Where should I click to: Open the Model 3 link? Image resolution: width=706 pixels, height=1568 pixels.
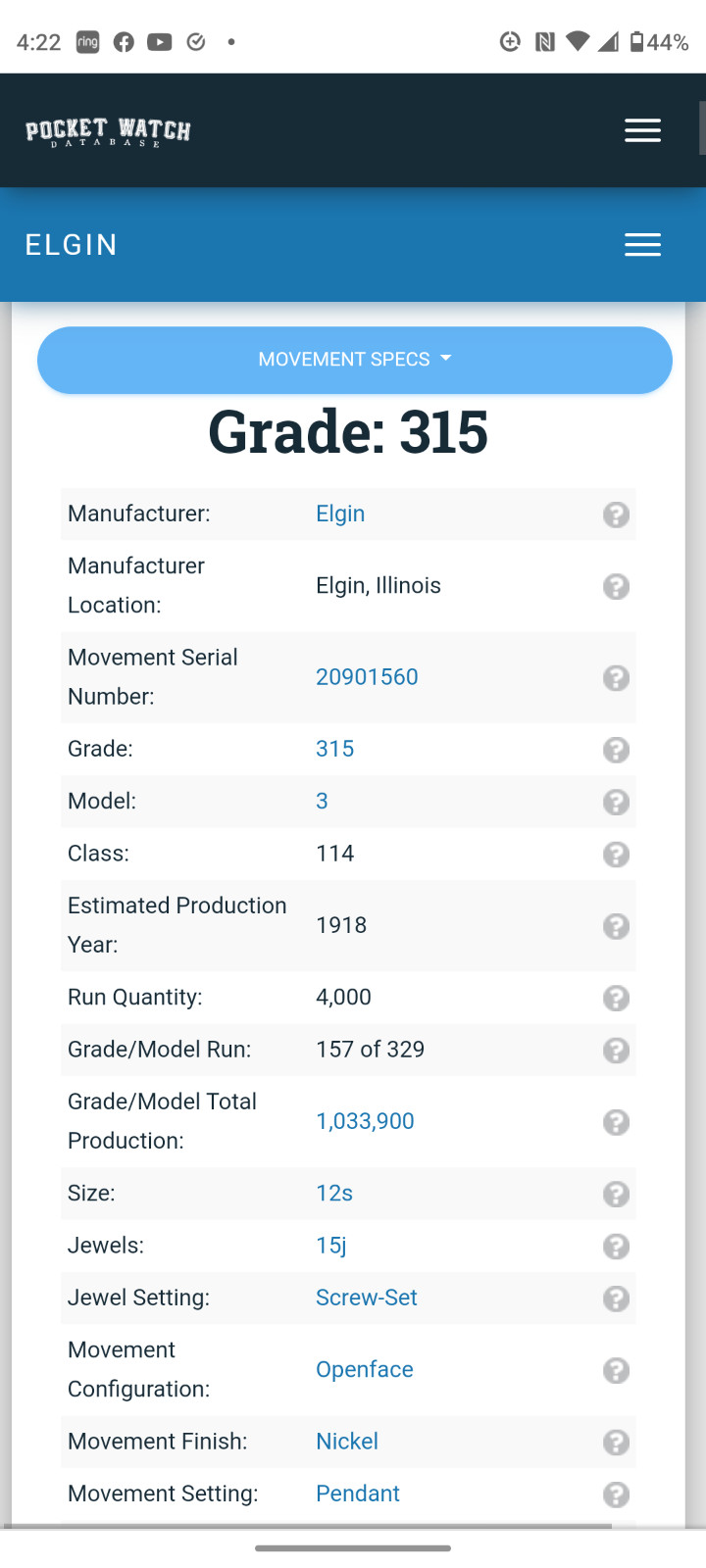(x=322, y=801)
